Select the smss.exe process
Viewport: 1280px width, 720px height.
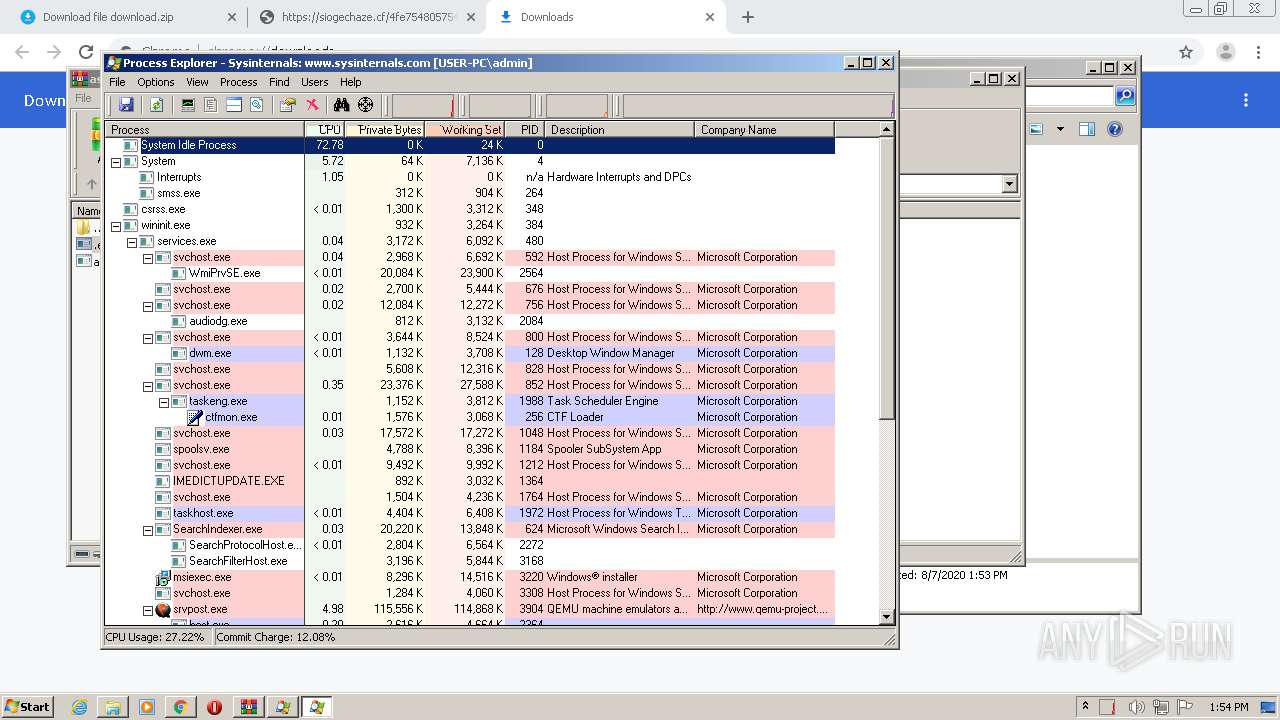pyautogui.click(x=470, y=193)
